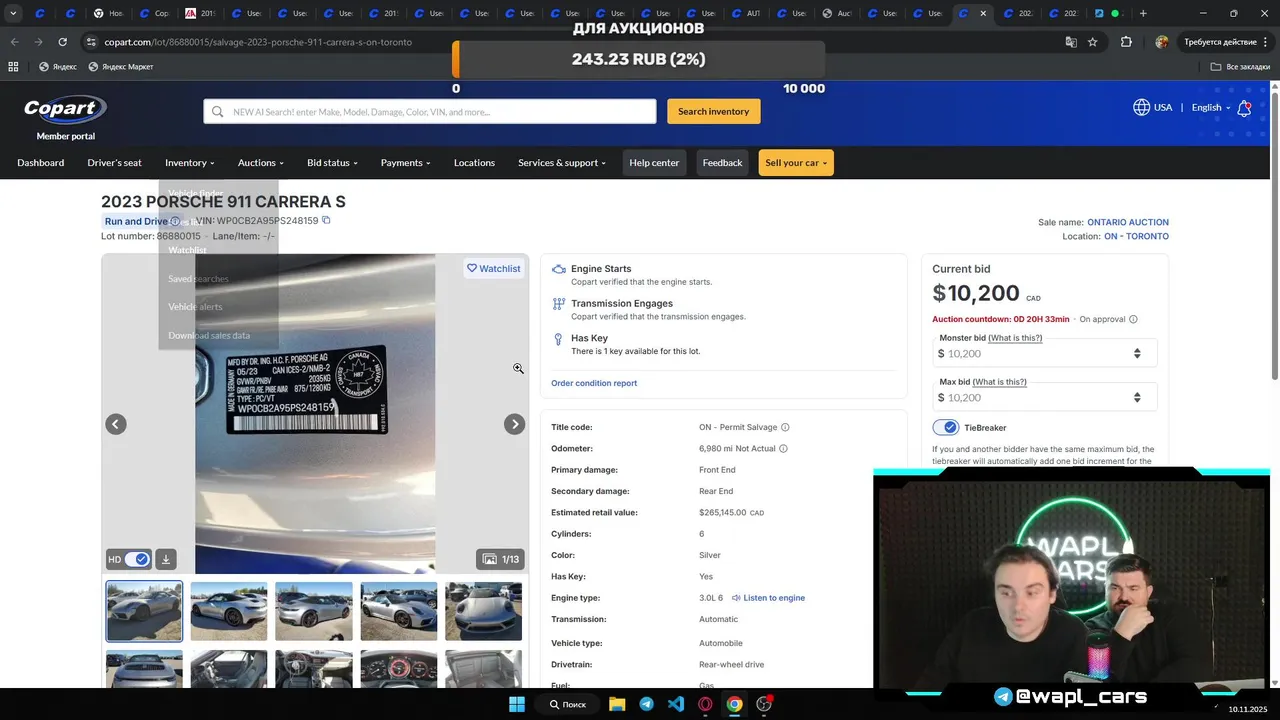Click the Max bid amount field
1280x720 pixels.
point(1044,397)
